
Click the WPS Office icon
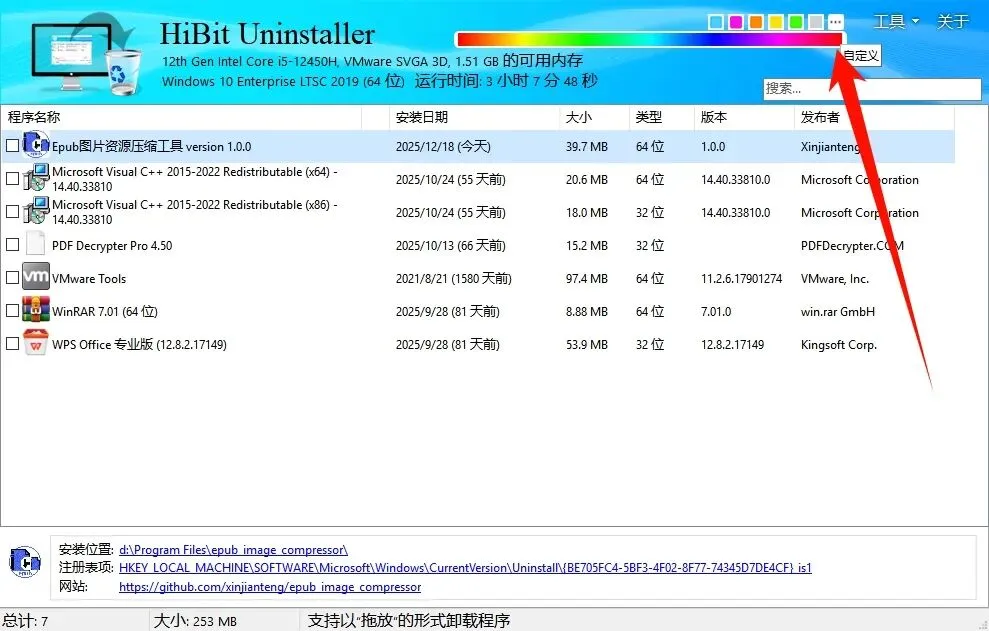tap(36, 343)
